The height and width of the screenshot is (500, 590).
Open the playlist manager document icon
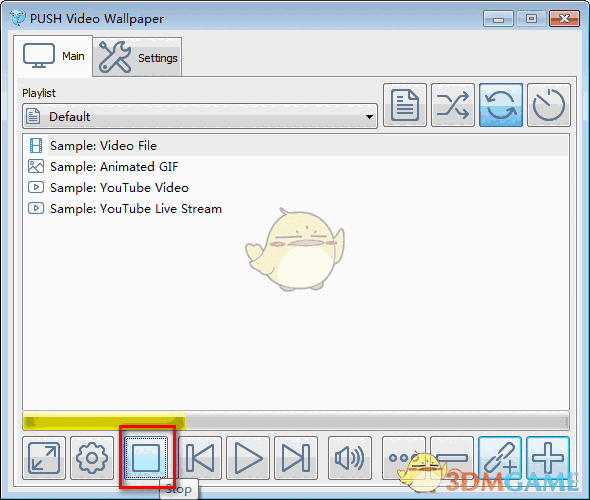coord(405,105)
